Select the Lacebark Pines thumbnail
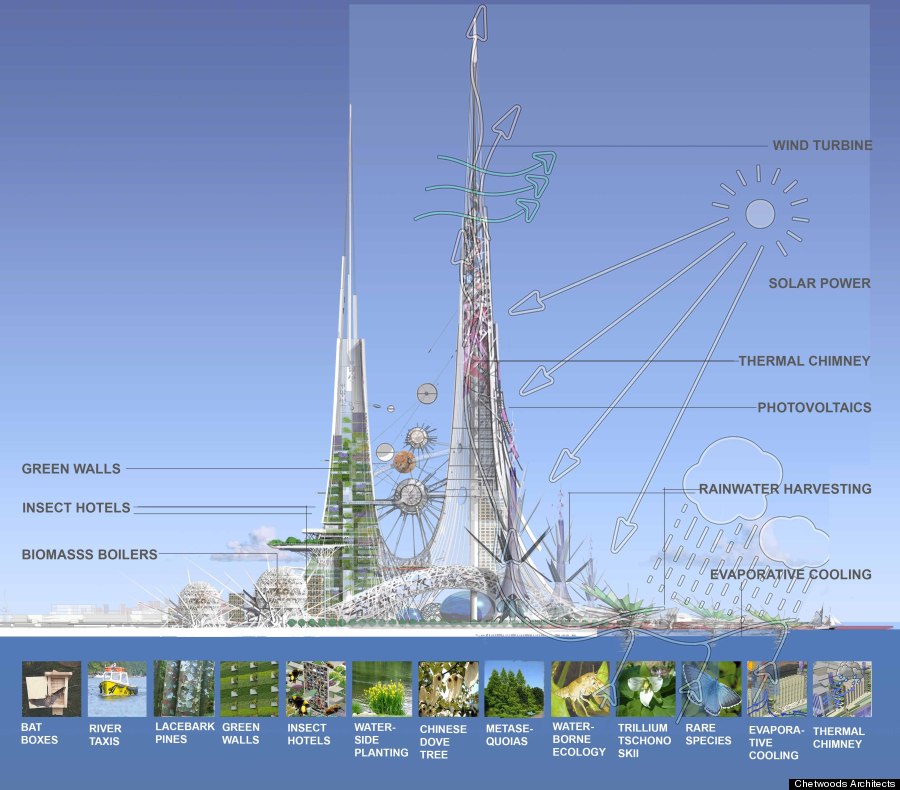Viewport: 900px width, 790px height. pyautogui.click(x=184, y=688)
